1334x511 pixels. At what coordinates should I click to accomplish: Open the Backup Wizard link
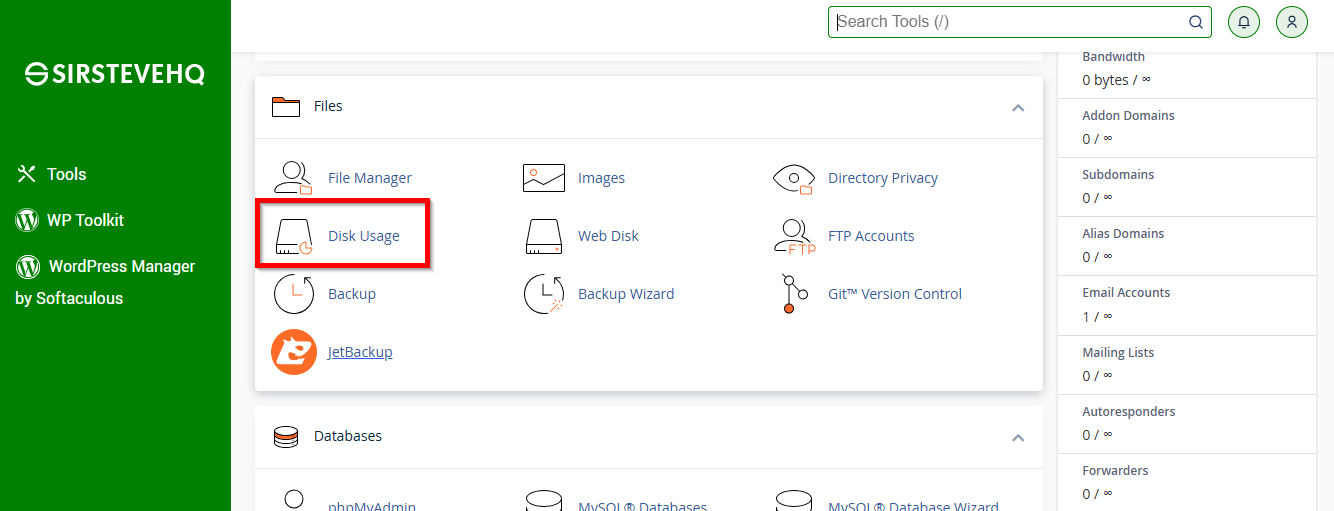(x=626, y=294)
